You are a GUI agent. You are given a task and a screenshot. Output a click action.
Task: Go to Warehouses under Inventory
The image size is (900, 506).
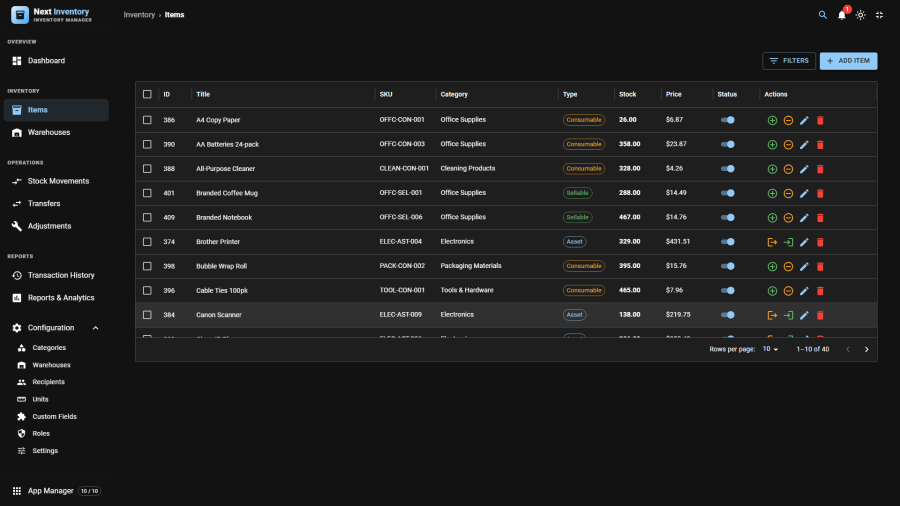tap(56, 133)
